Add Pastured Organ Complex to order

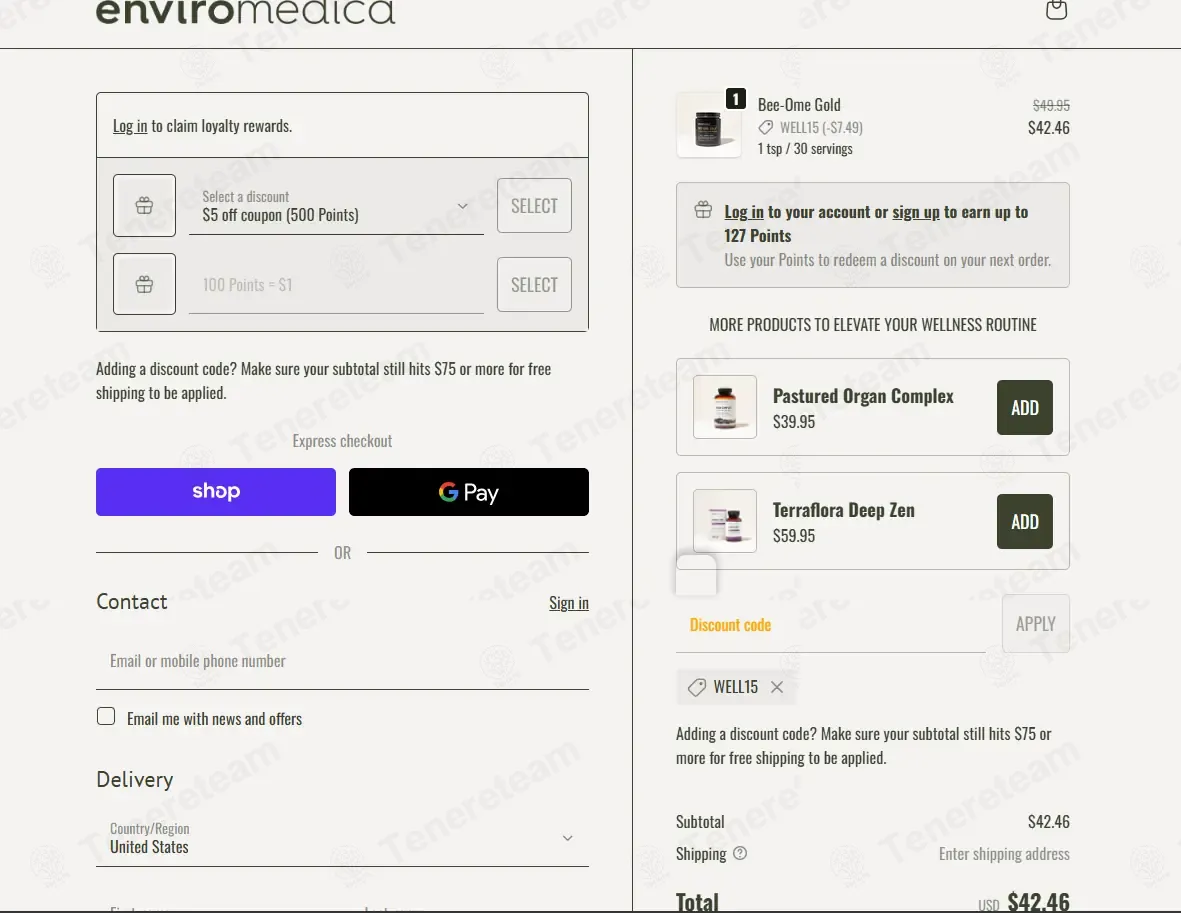pyautogui.click(x=1024, y=408)
